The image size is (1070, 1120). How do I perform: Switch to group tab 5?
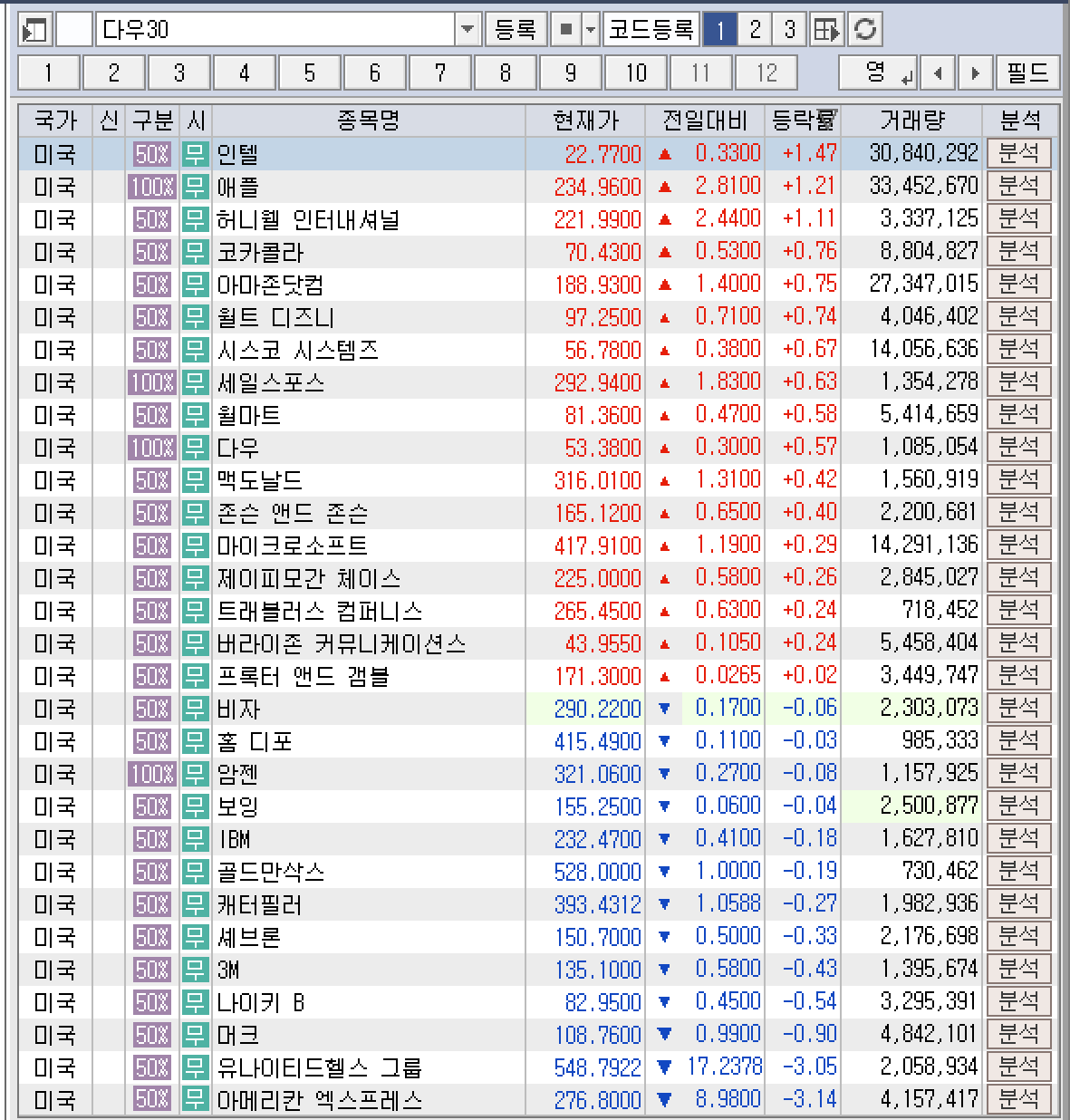(310, 72)
